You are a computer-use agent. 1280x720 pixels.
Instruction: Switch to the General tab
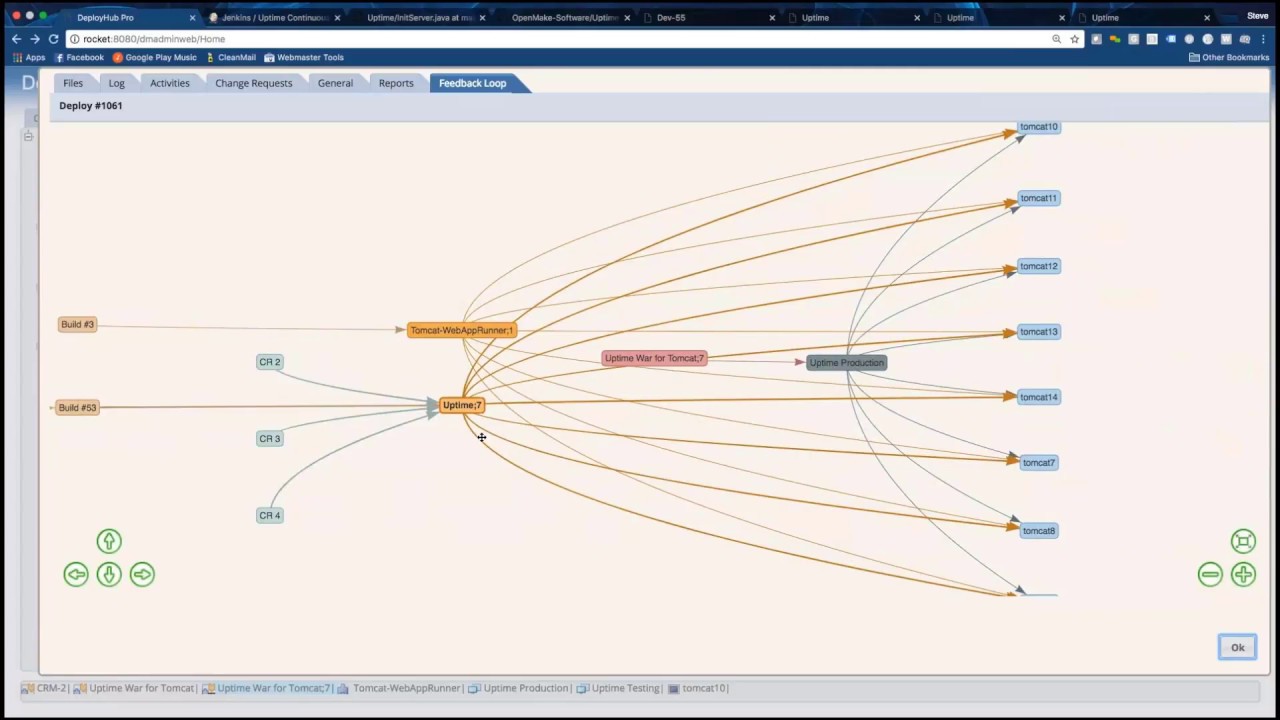coord(335,83)
